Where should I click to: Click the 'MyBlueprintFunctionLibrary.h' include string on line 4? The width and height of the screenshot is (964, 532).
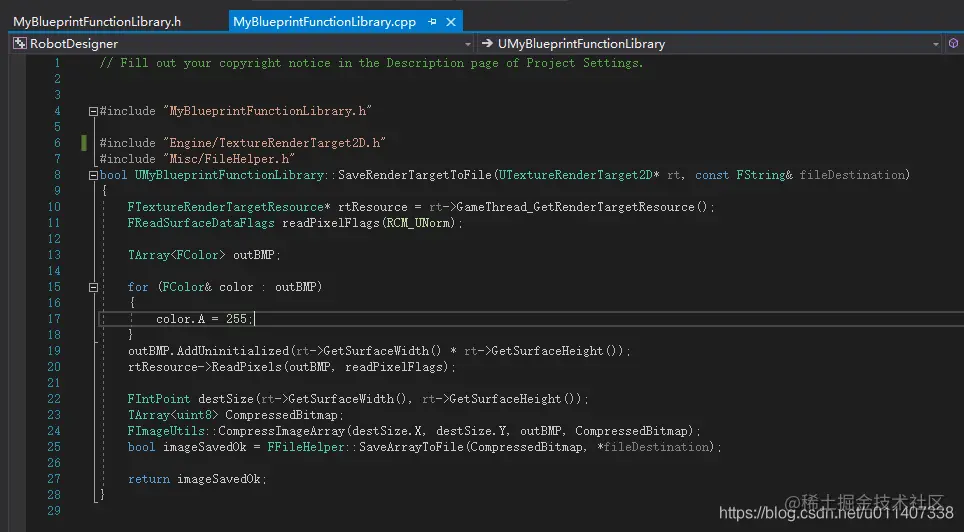point(267,111)
